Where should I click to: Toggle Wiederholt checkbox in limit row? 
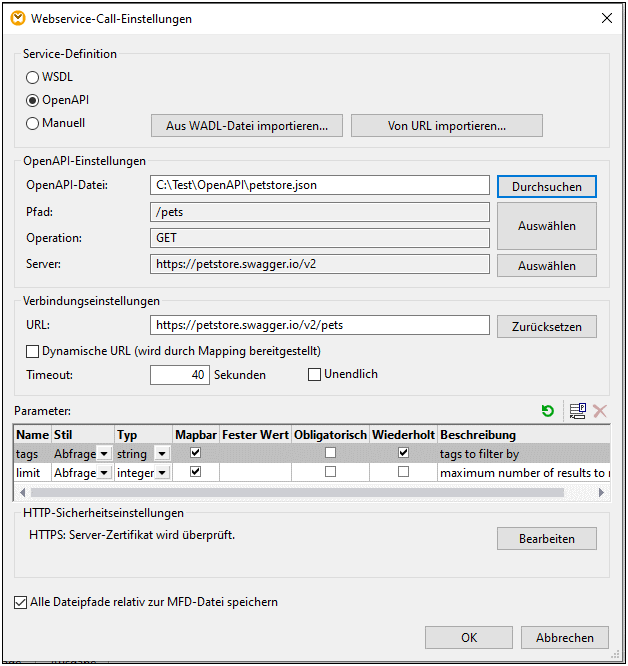pos(403,471)
